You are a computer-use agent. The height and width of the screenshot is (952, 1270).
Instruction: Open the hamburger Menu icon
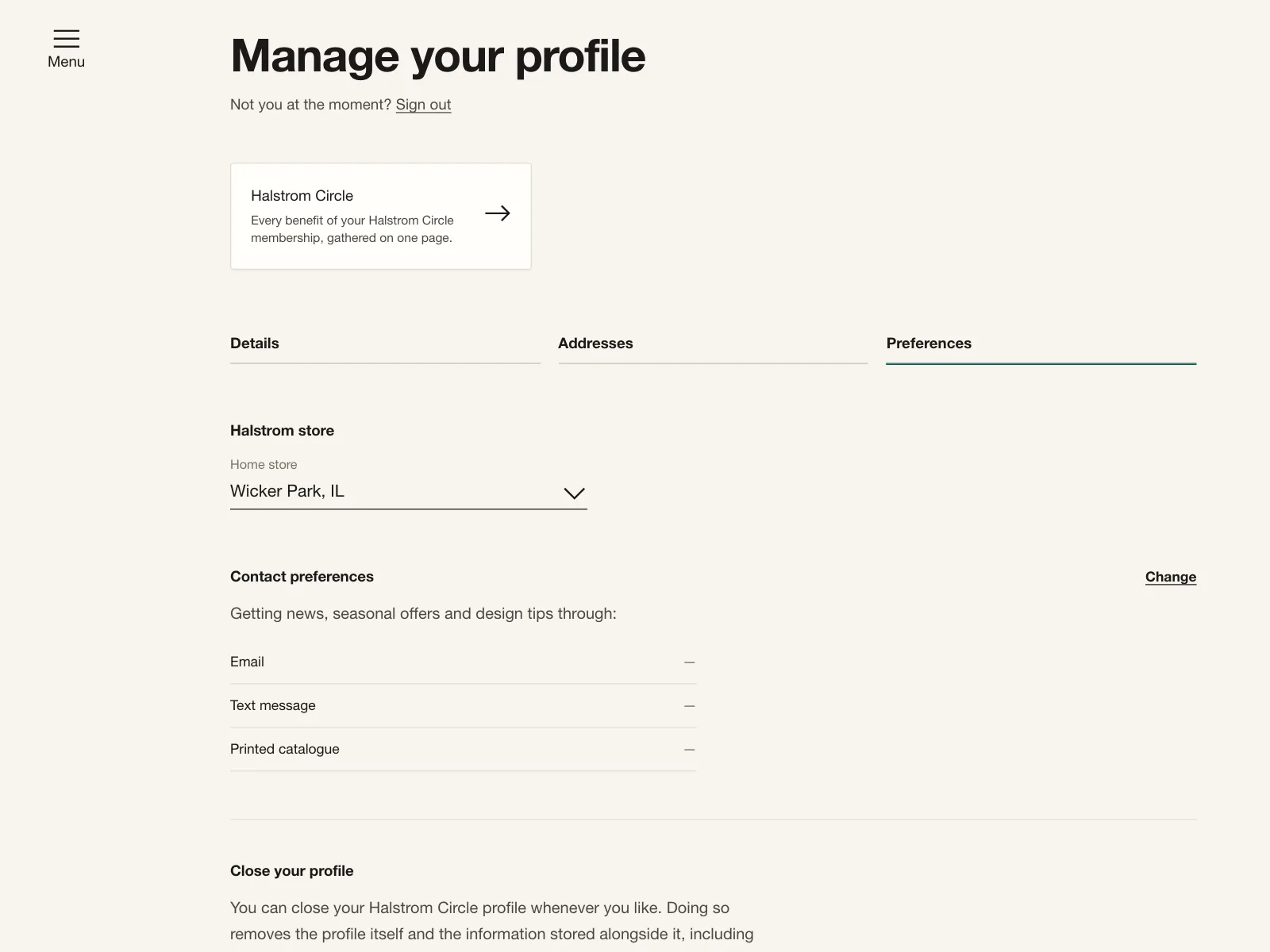pyautogui.click(x=66, y=38)
